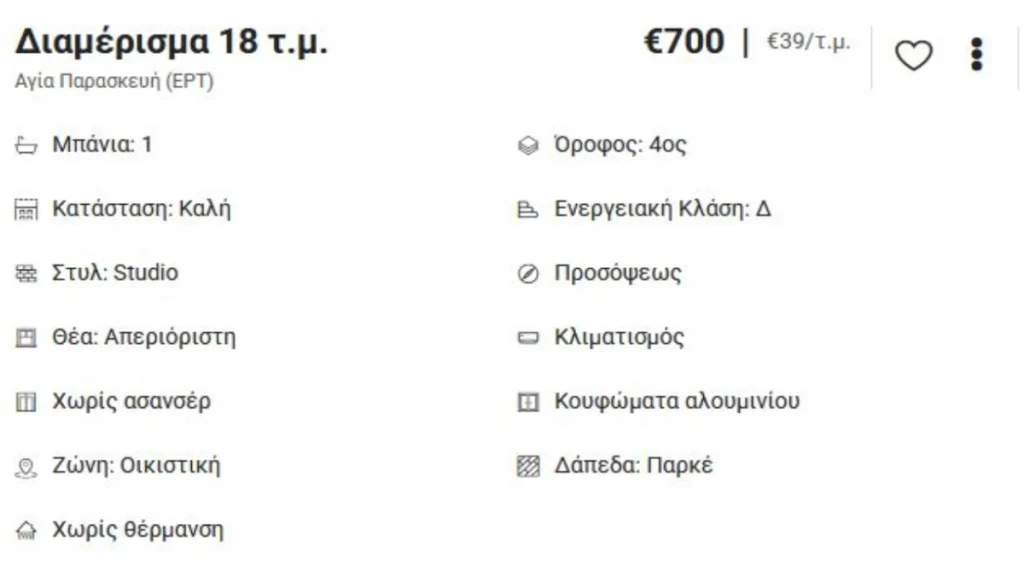
Task: Click the condition icon beside Κατάσταση
Action: click(26, 210)
